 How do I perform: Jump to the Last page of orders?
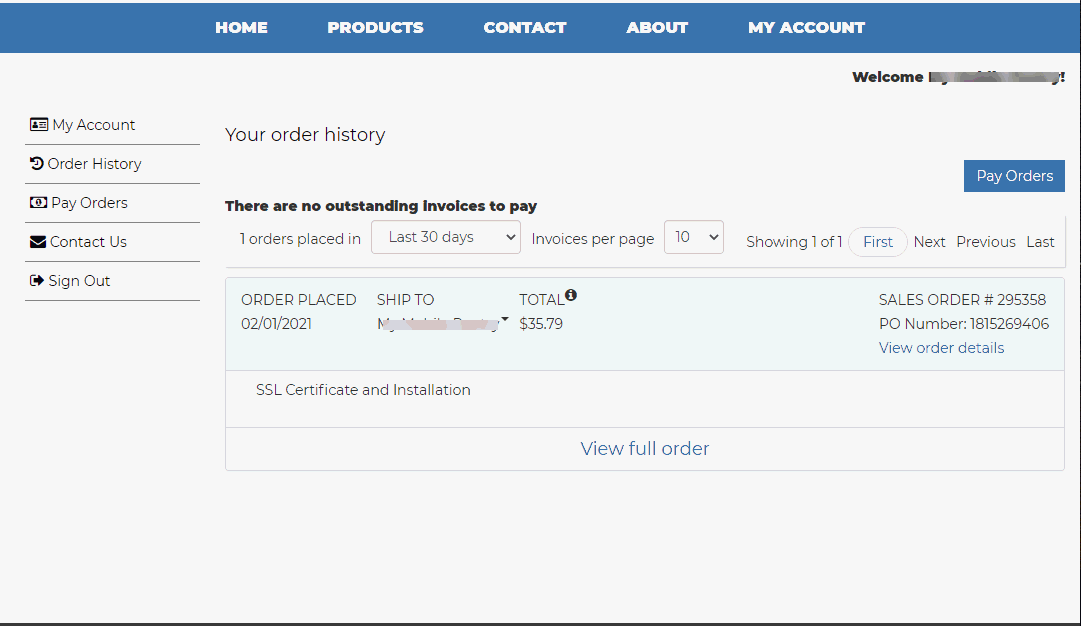[x=1040, y=242]
